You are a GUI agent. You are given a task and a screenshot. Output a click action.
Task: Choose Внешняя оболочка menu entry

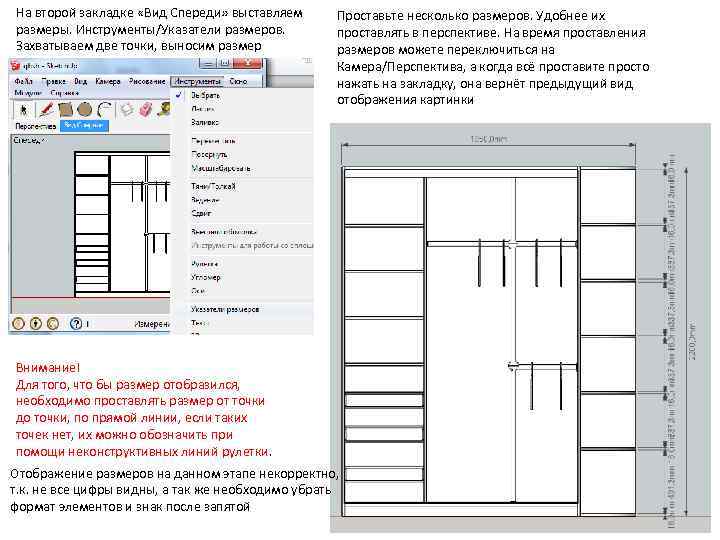point(224,232)
